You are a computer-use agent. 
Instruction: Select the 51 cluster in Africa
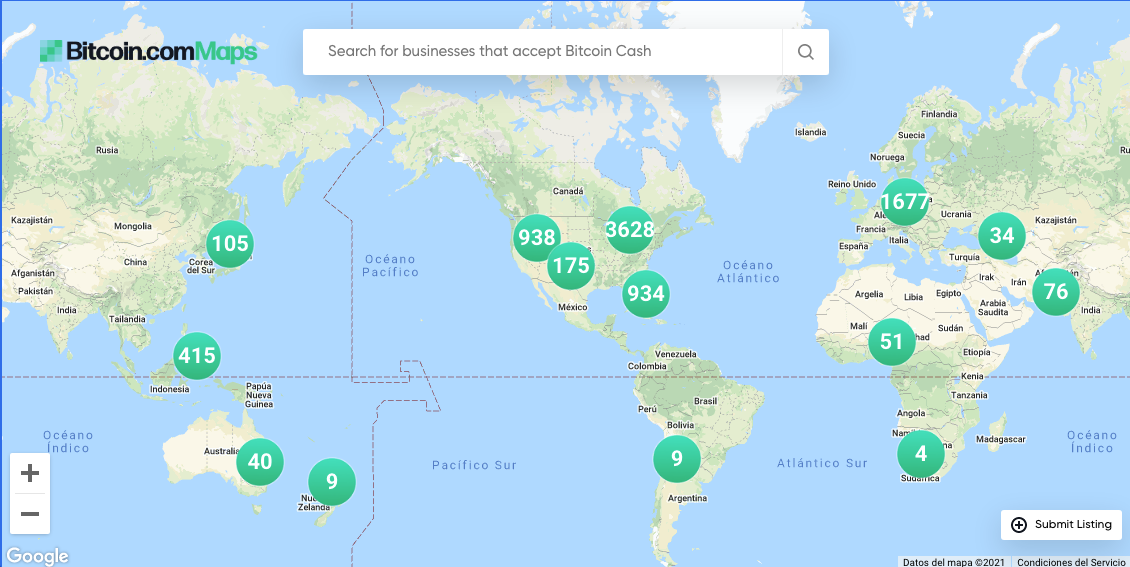[x=891, y=341]
